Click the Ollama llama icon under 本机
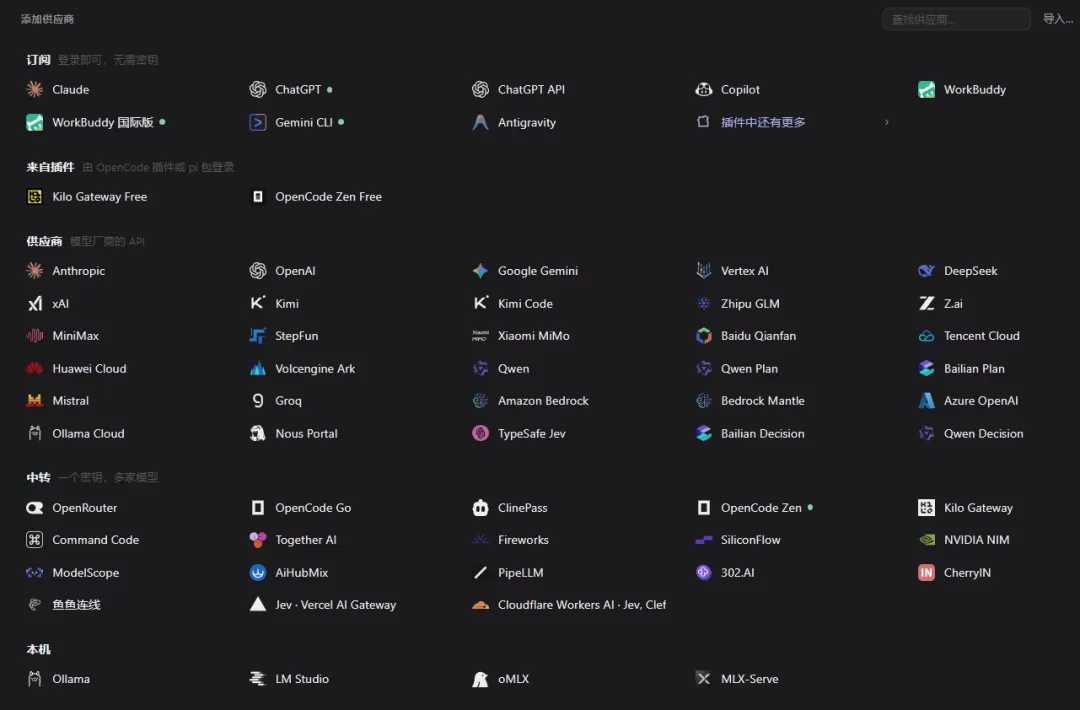 pos(34,679)
